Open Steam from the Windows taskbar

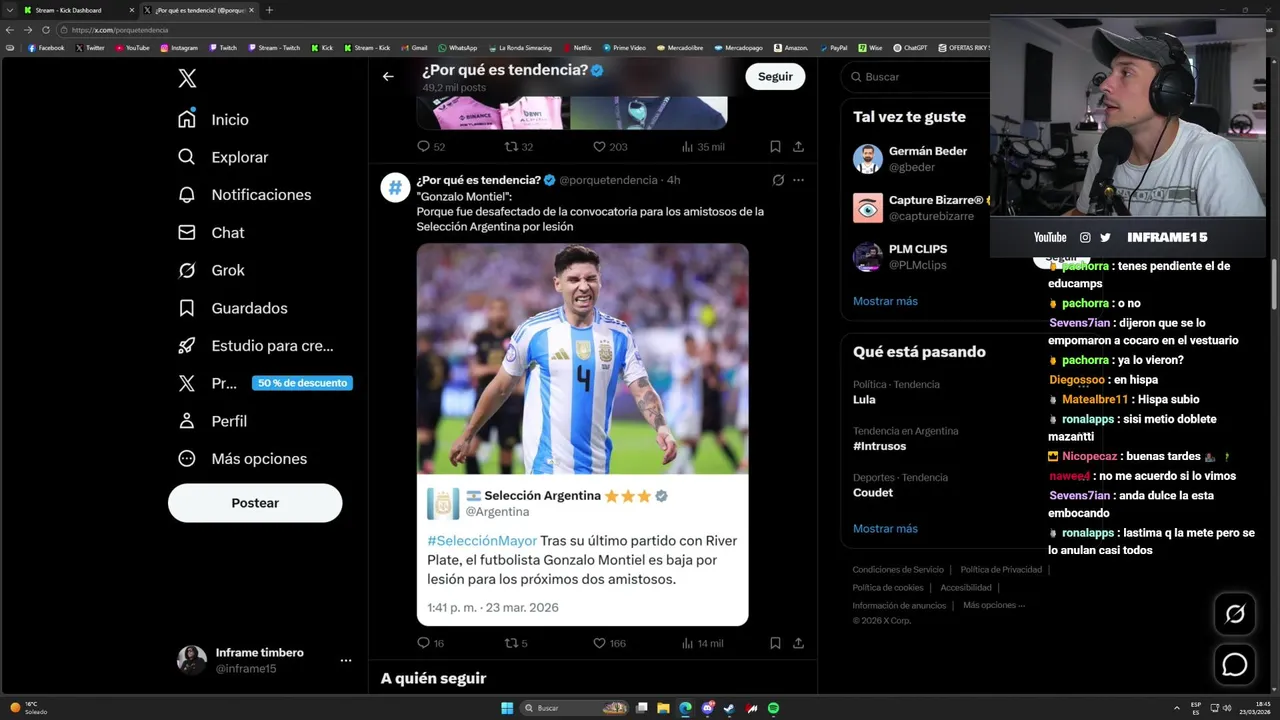click(x=729, y=708)
